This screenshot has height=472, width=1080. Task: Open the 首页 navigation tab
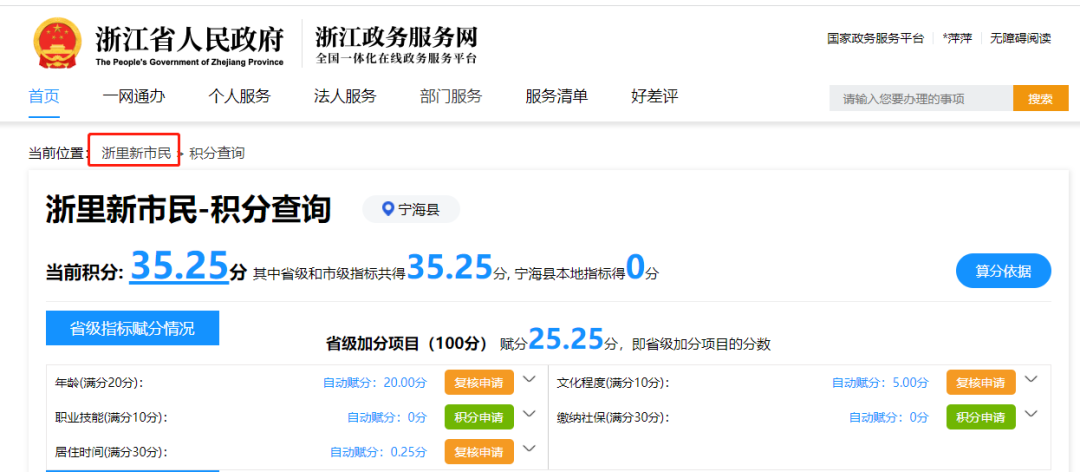tap(44, 96)
